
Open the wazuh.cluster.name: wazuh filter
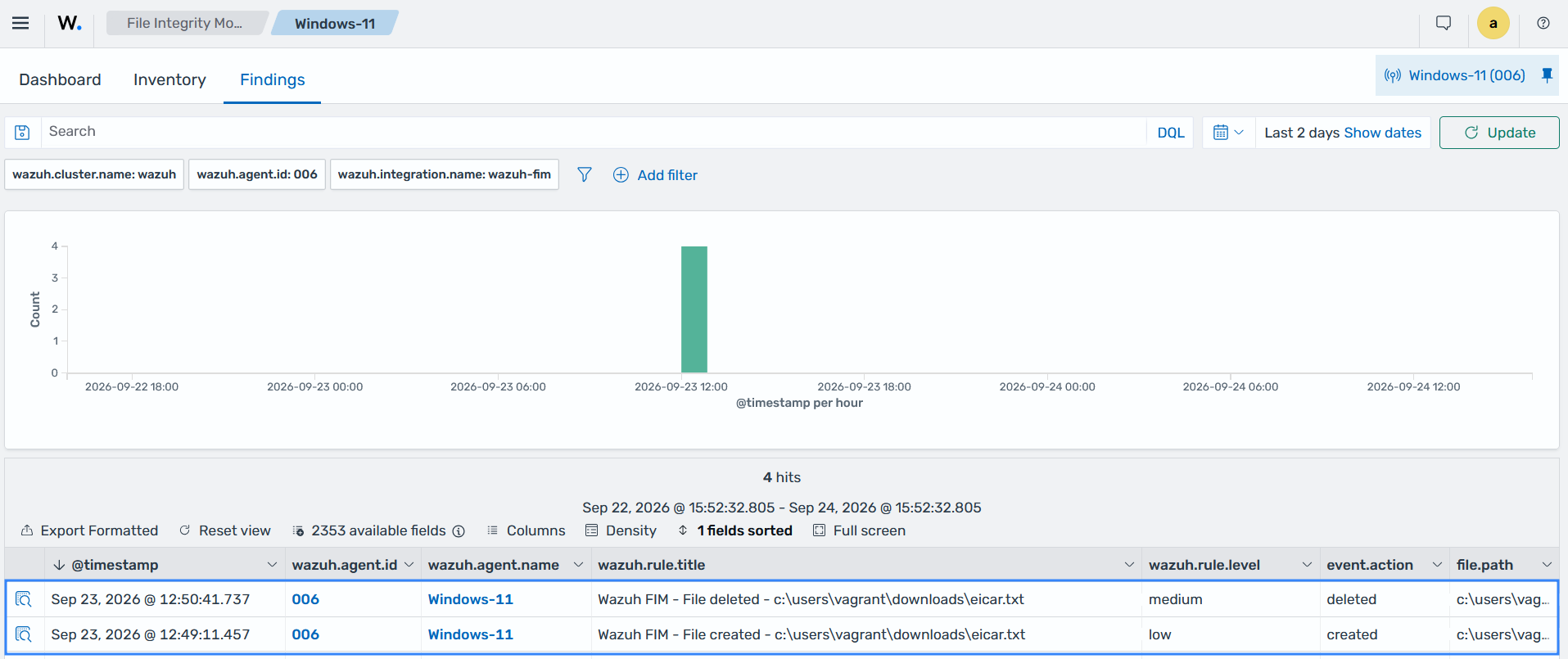click(94, 174)
